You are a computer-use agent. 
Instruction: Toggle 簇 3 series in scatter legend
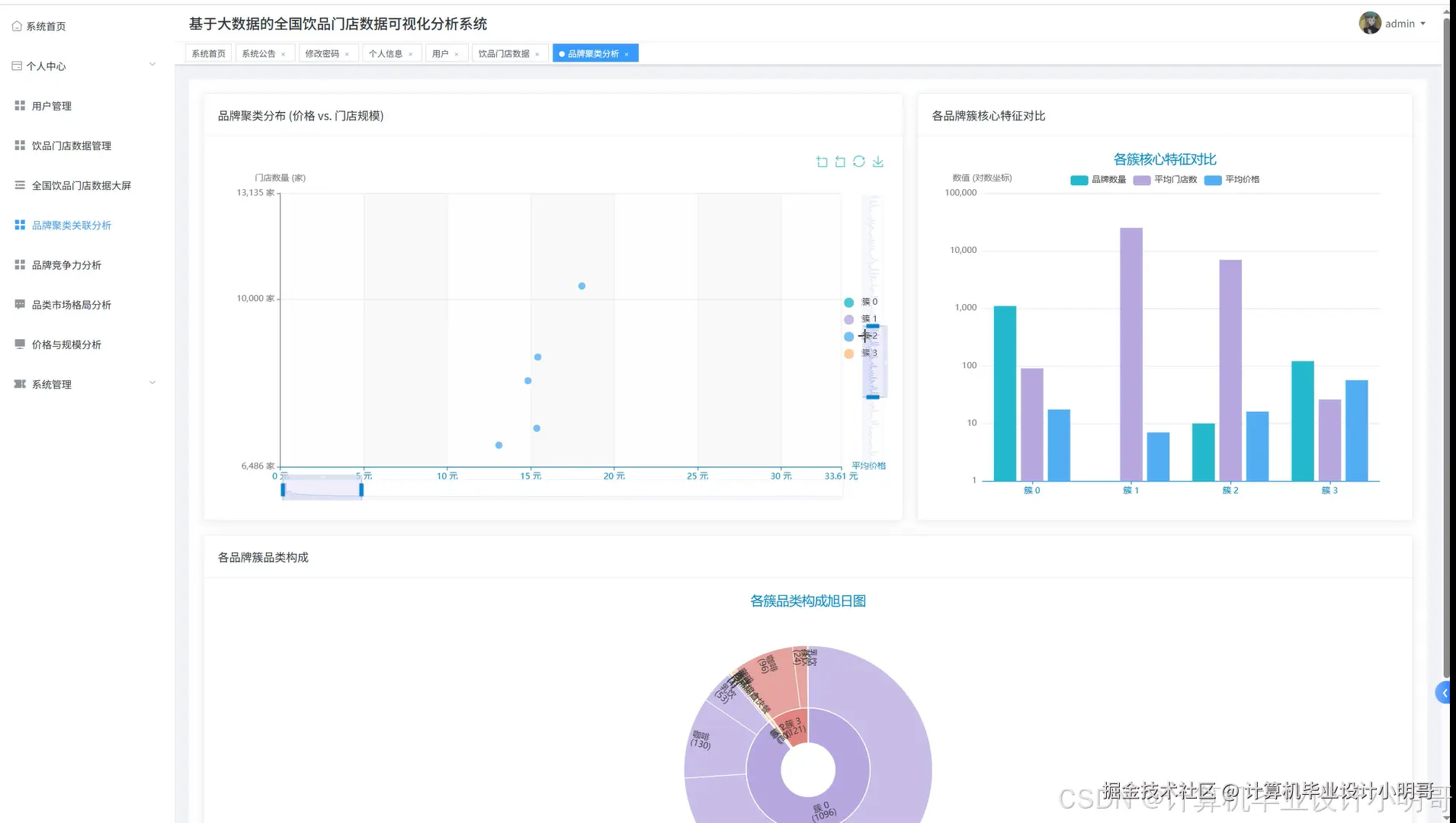(x=861, y=354)
